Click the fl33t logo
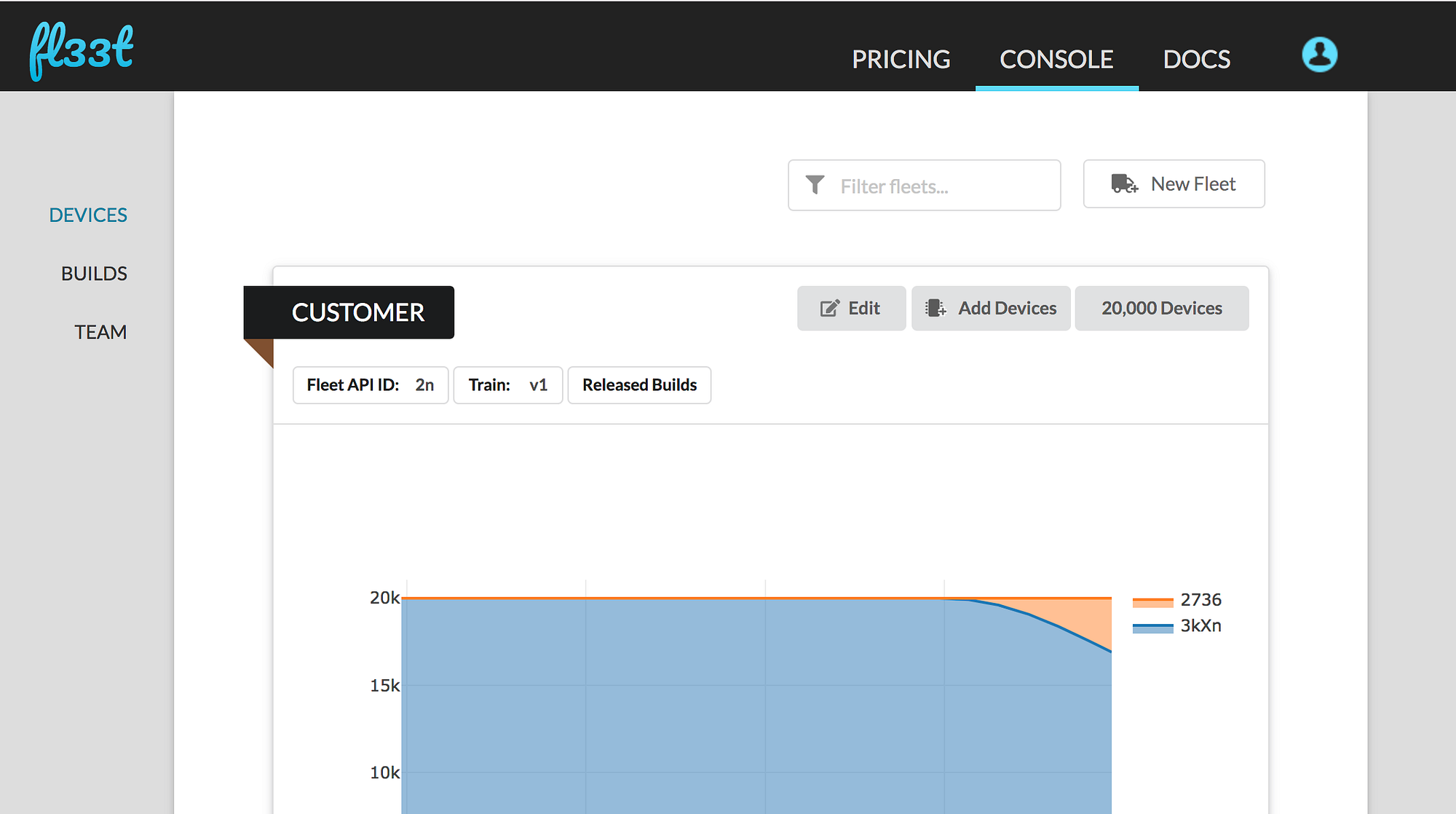The image size is (1456, 814). [82, 51]
